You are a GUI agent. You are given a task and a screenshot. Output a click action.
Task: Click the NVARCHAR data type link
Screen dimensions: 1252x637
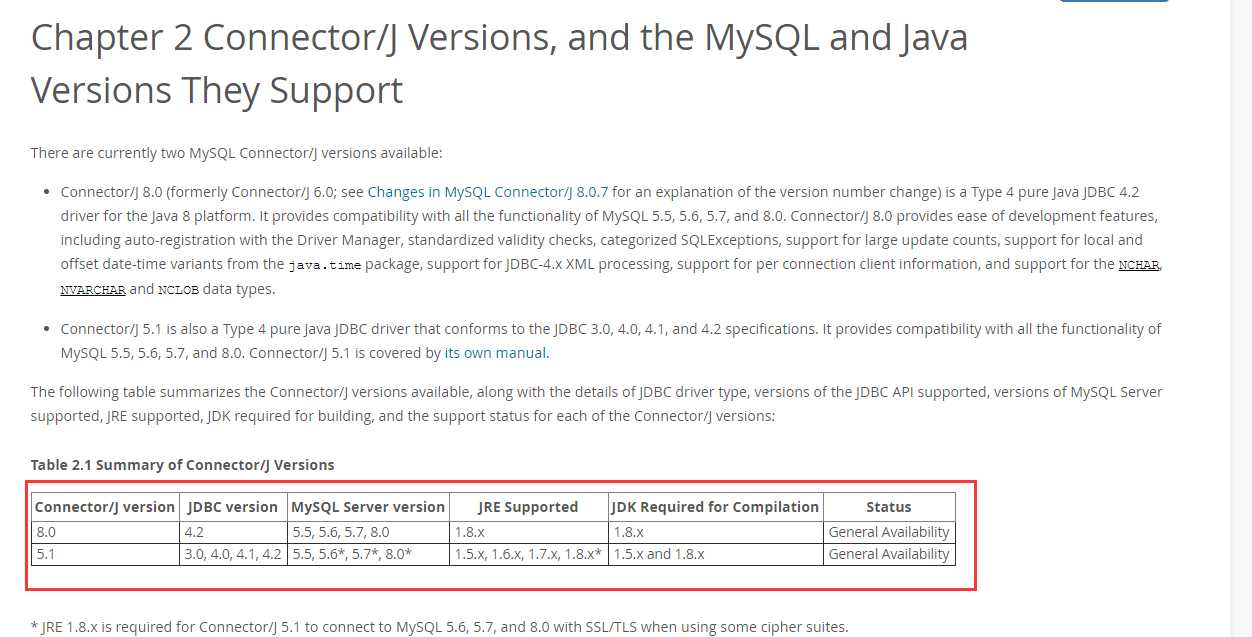coord(92,290)
